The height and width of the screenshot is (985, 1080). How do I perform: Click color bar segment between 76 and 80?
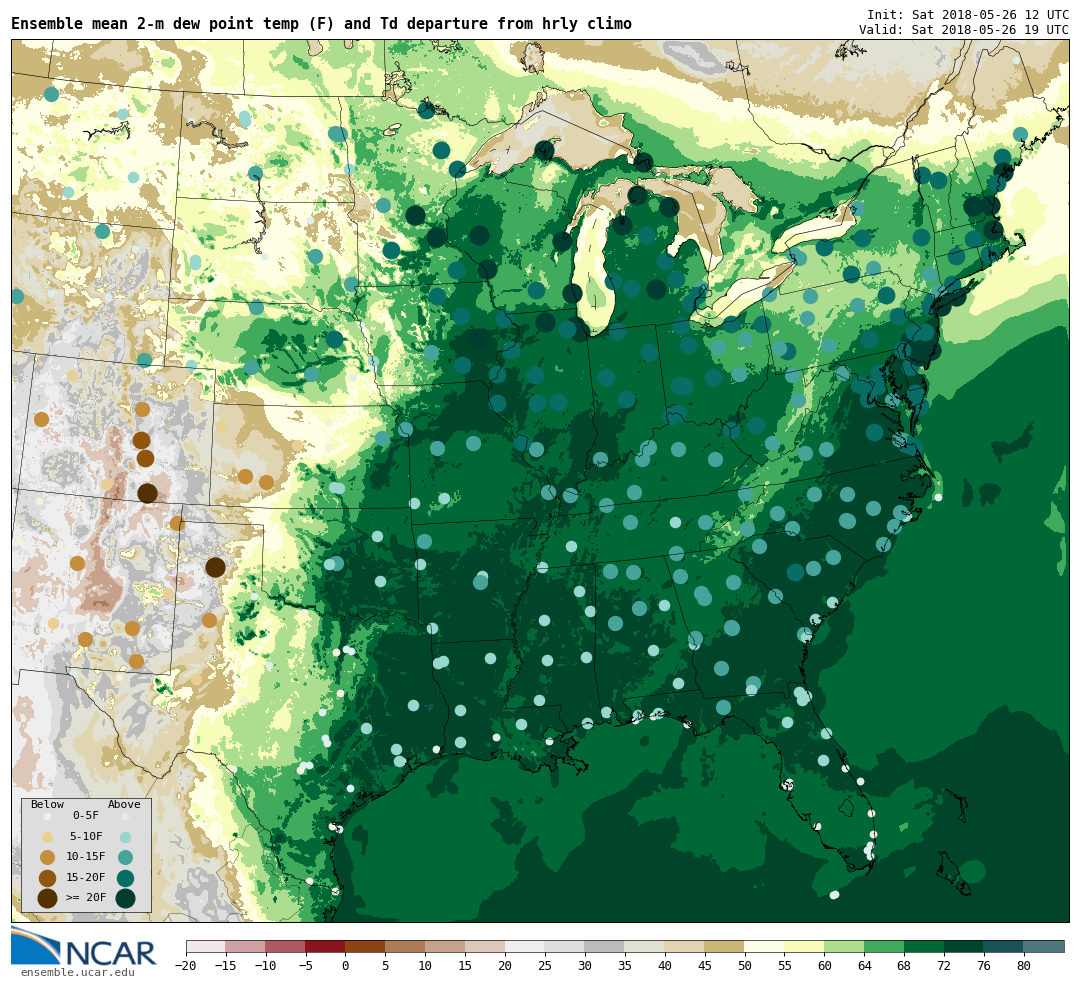tap(1004, 946)
